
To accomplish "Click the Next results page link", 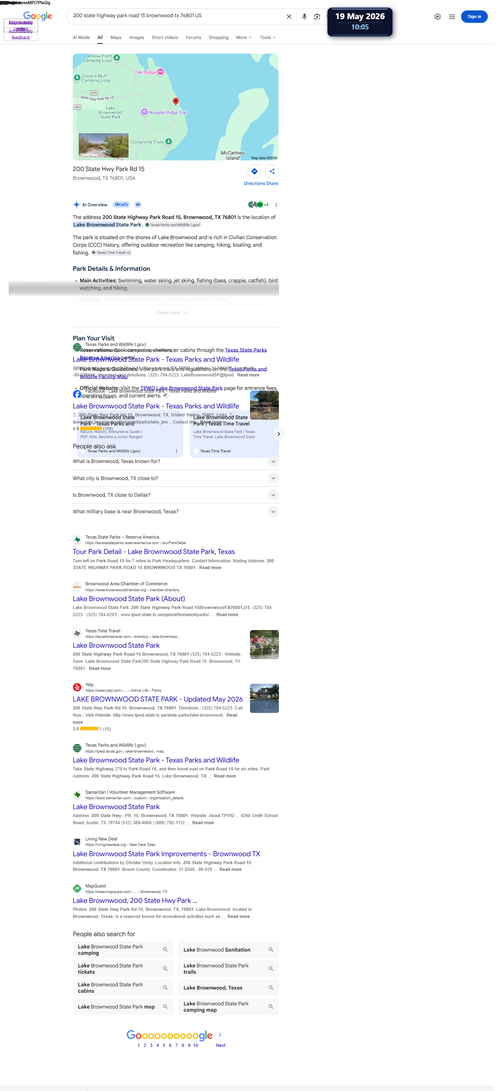I will pyautogui.click(x=220, y=1045).
